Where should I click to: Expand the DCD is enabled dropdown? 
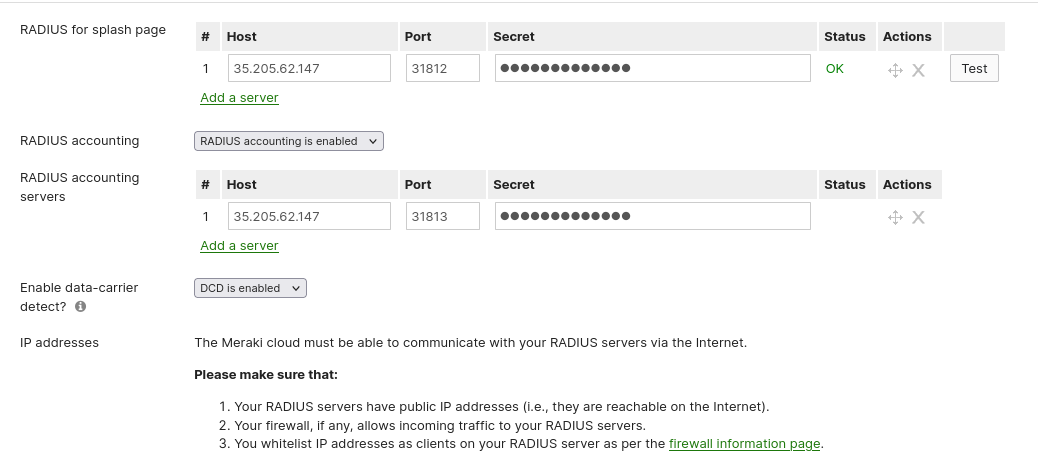[x=250, y=288]
